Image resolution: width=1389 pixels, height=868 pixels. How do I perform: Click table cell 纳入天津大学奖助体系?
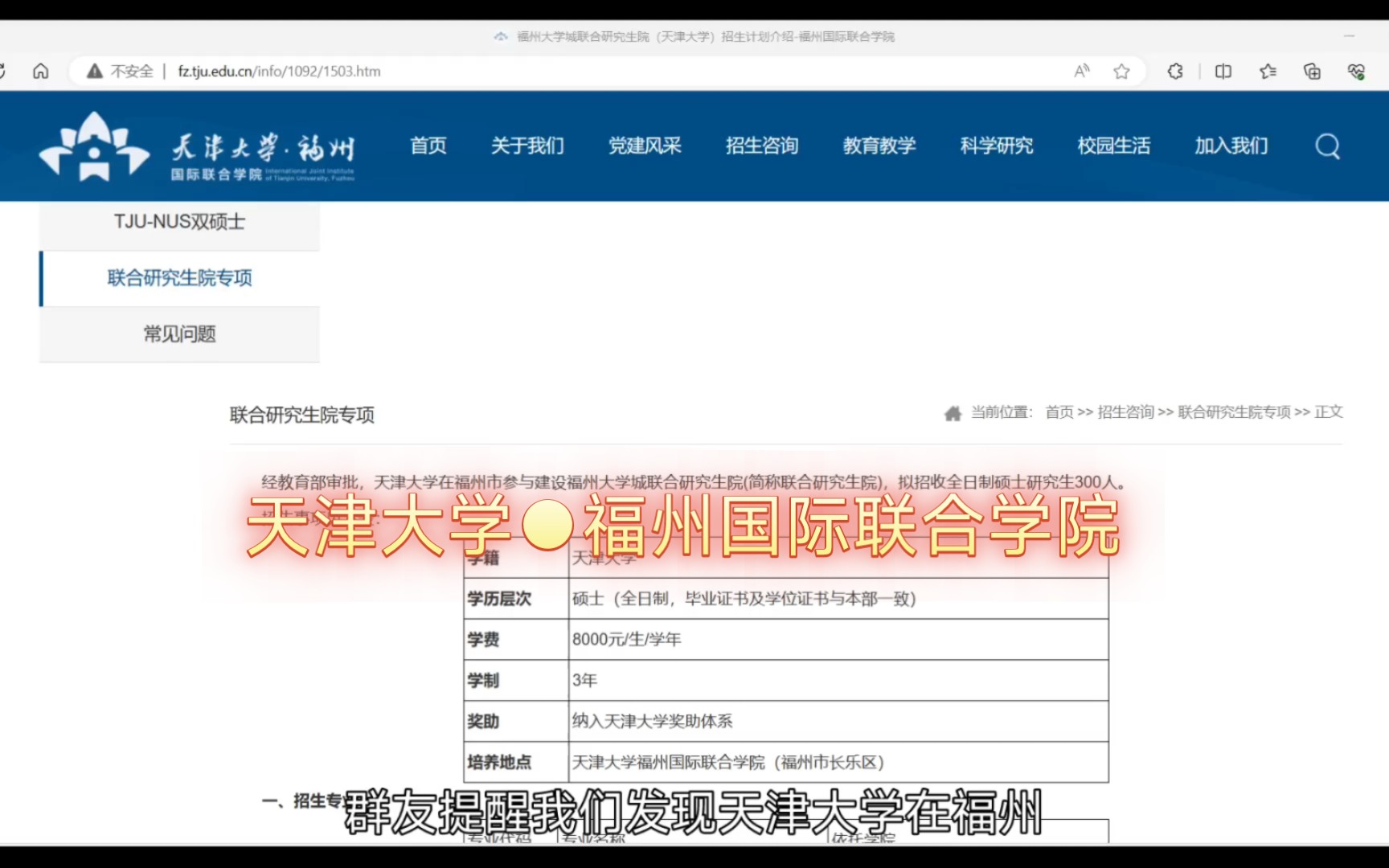(838, 722)
